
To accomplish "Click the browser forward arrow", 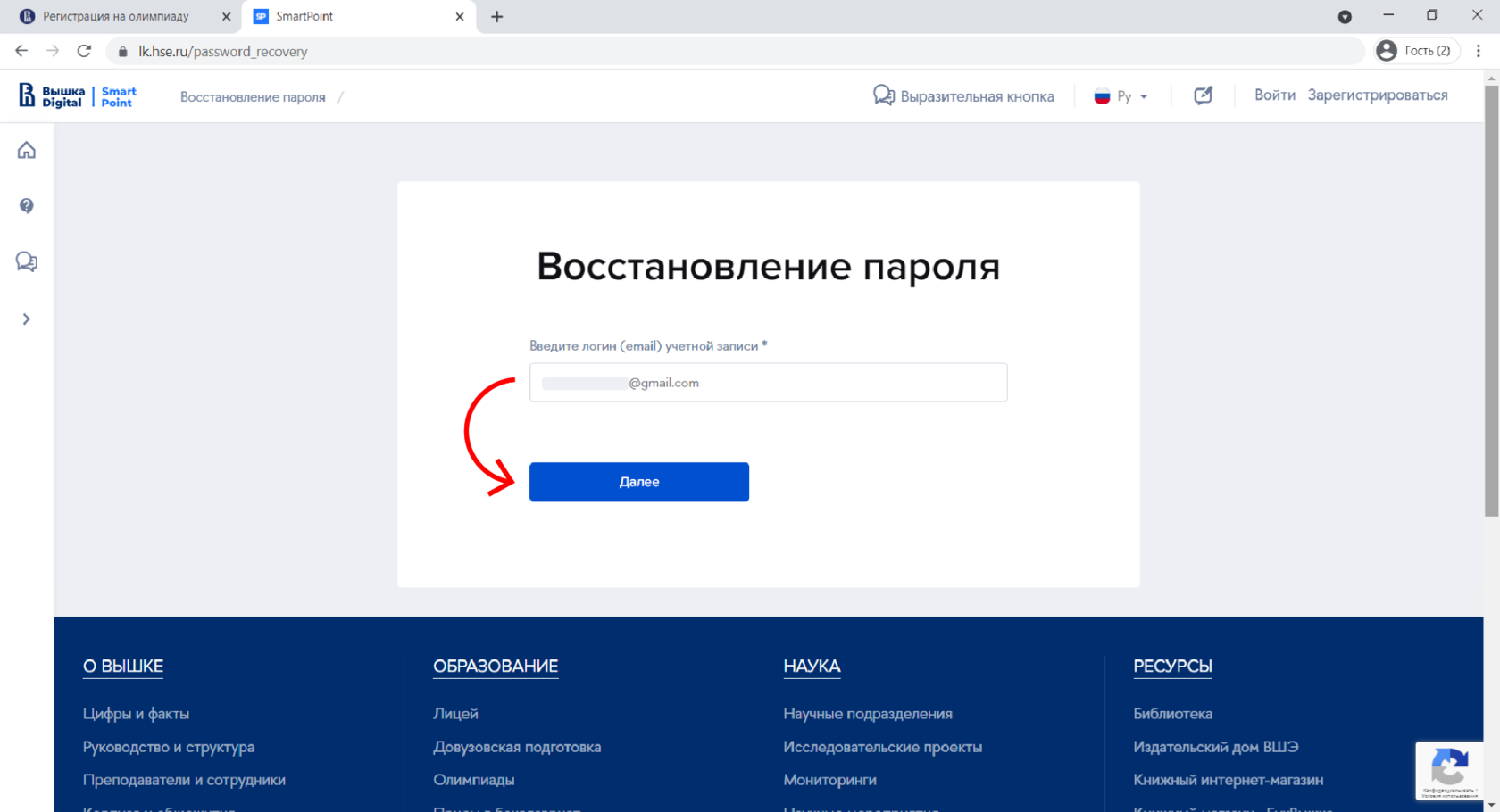I will pos(53,51).
